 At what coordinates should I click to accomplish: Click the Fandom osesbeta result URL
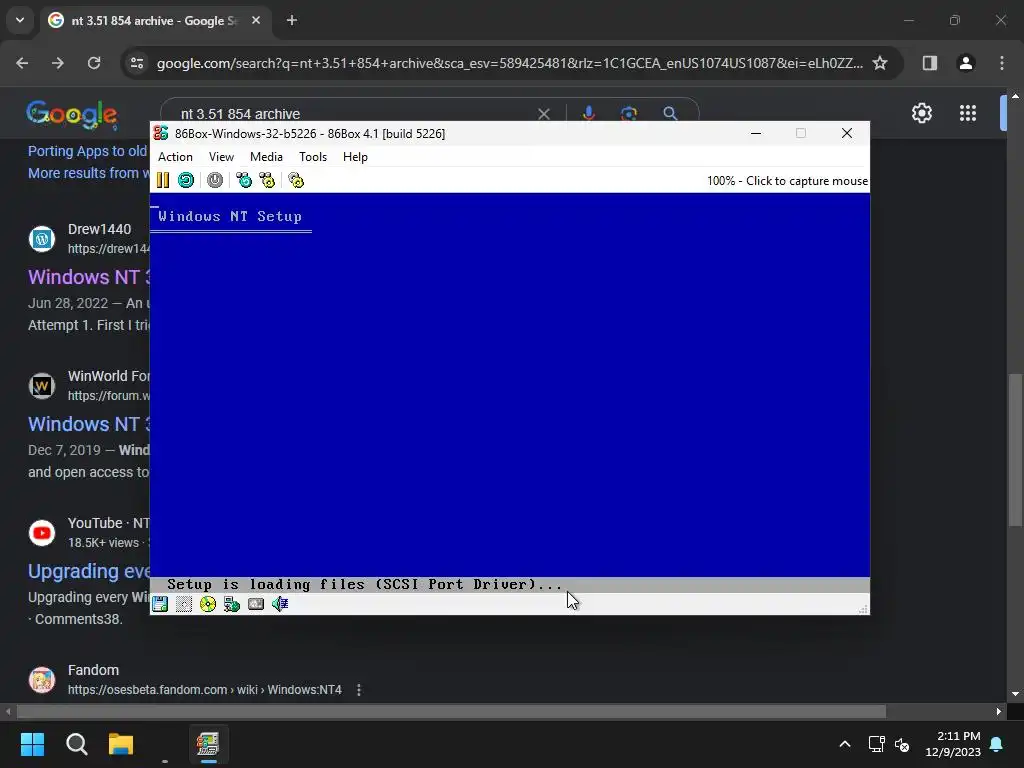click(204, 690)
